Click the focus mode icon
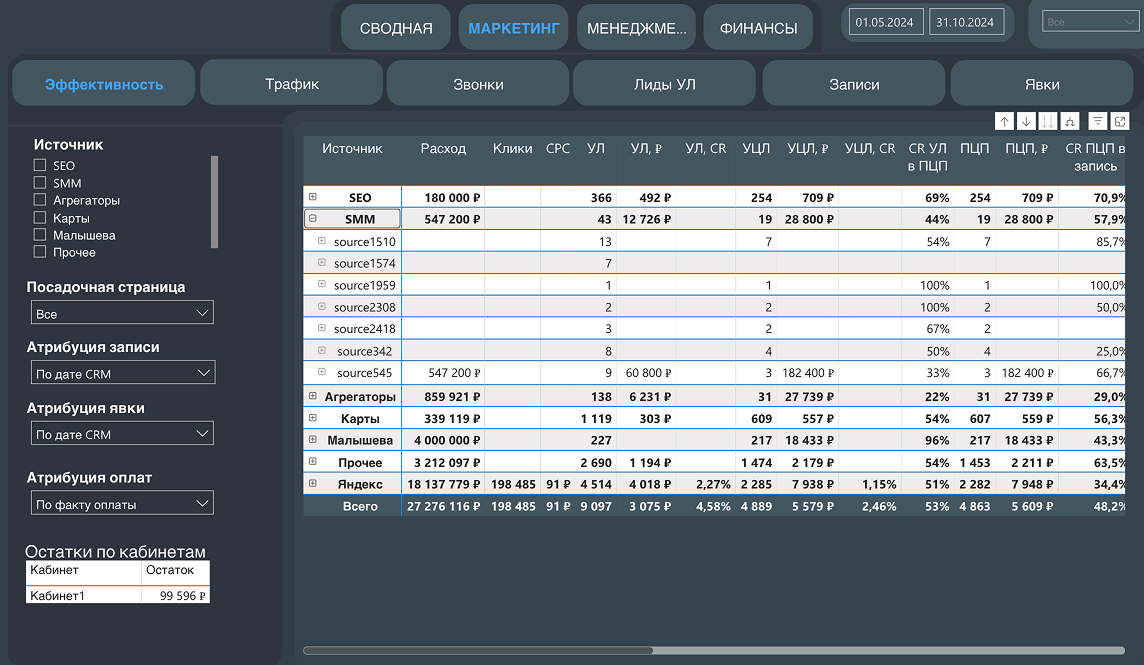Image resolution: width=1144 pixels, height=665 pixels. (x=1119, y=121)
